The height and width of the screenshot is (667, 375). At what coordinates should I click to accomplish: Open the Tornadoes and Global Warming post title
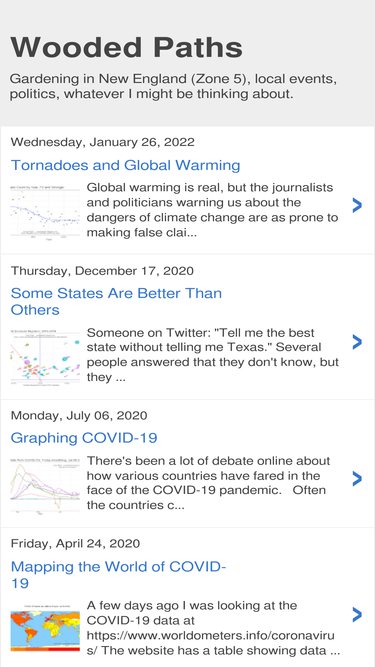125,165
